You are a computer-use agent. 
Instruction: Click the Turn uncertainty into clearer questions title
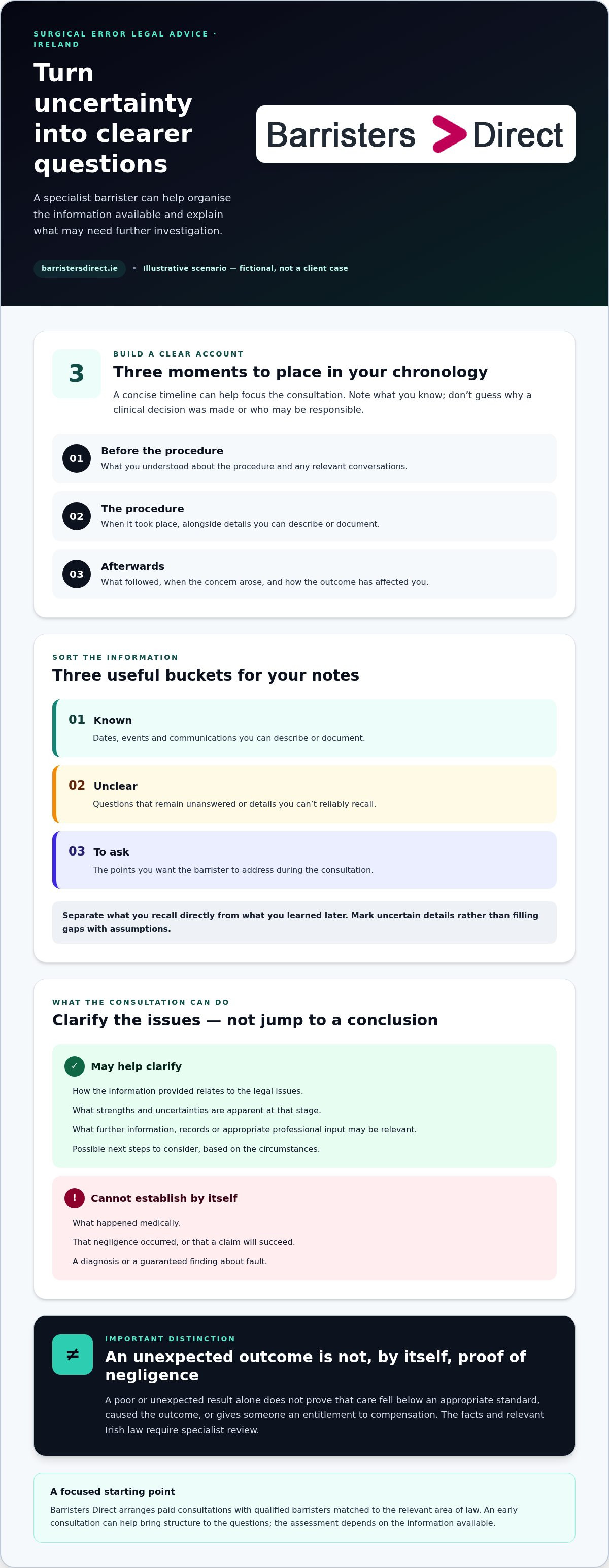[113, 118]
